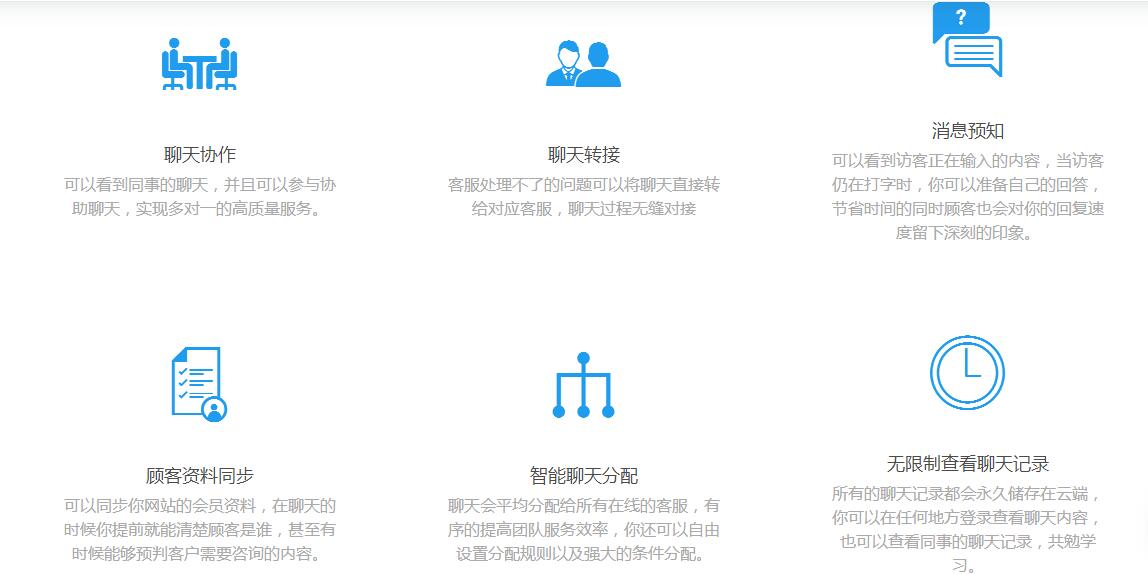The width and height of the screenshot is (1148, 574).
Task: Click the chat collaboration meeting-table icon
Action: pyautogui.click(x=200, y=64)
